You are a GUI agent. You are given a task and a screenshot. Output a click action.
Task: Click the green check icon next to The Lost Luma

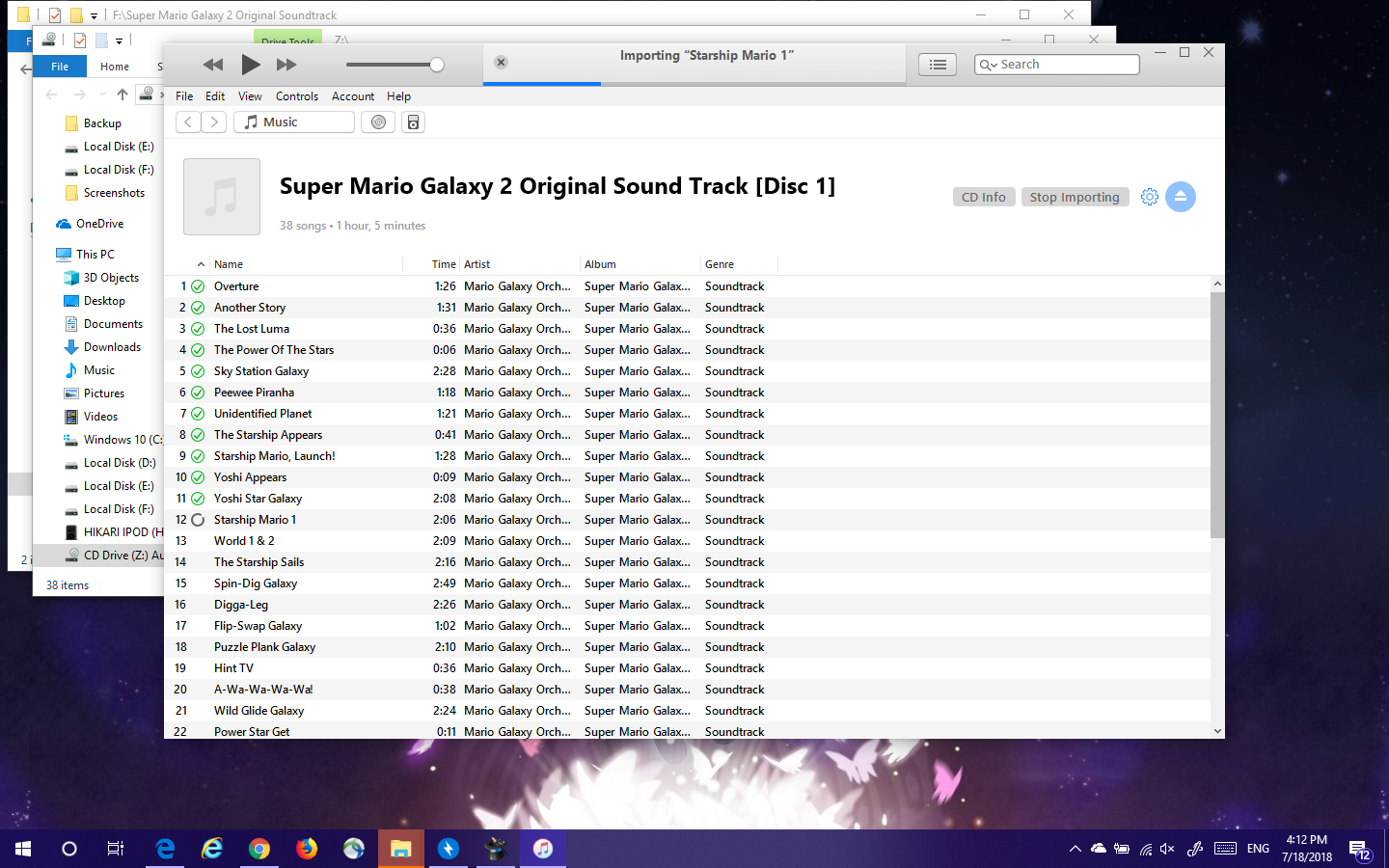coord(198,329)
